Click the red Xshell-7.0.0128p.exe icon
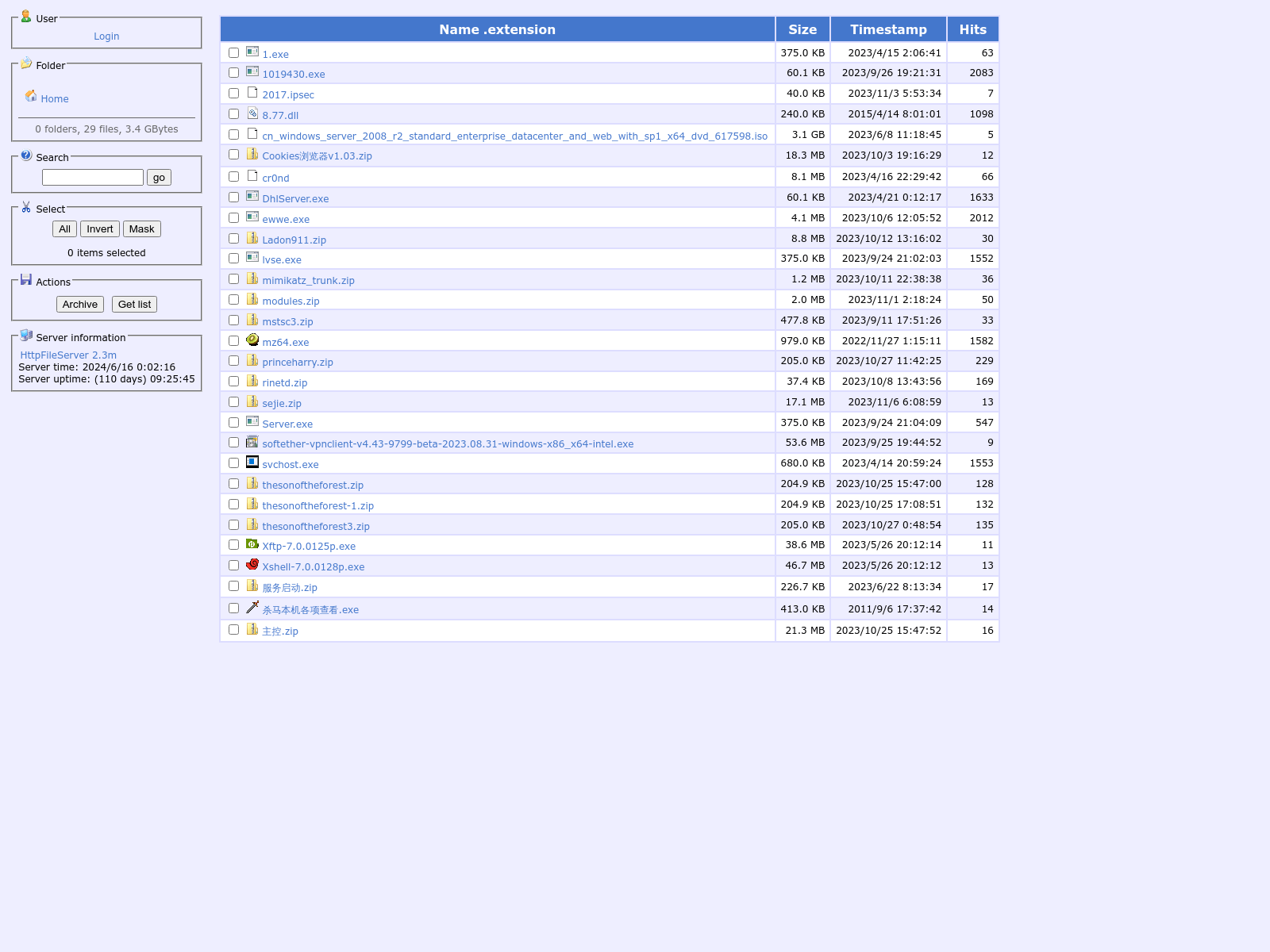 [x=252, y=564]
